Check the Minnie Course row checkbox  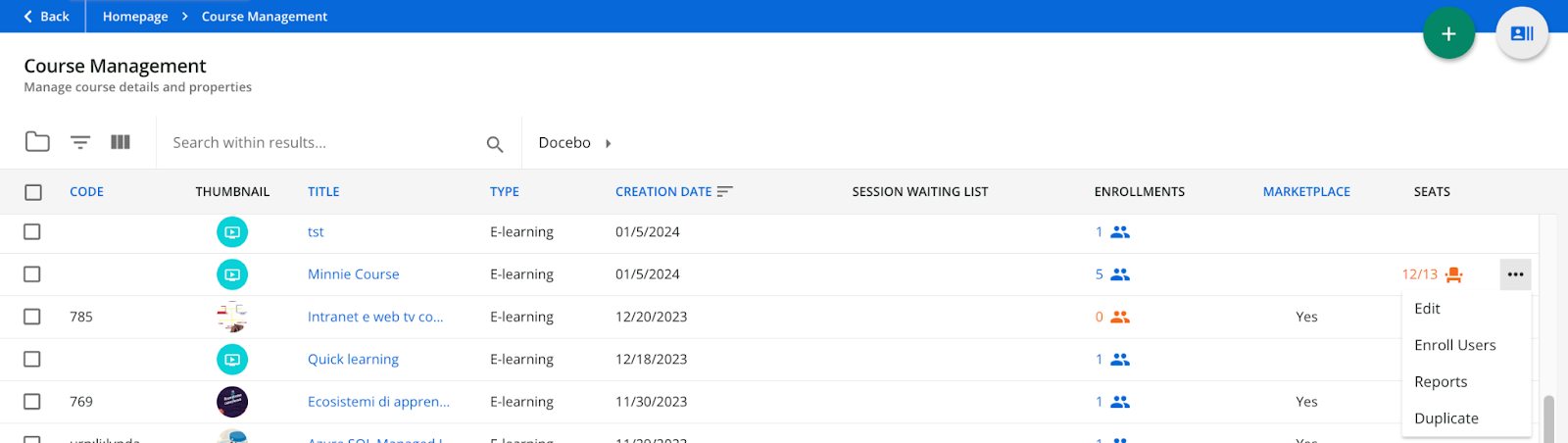coord(32,274)
